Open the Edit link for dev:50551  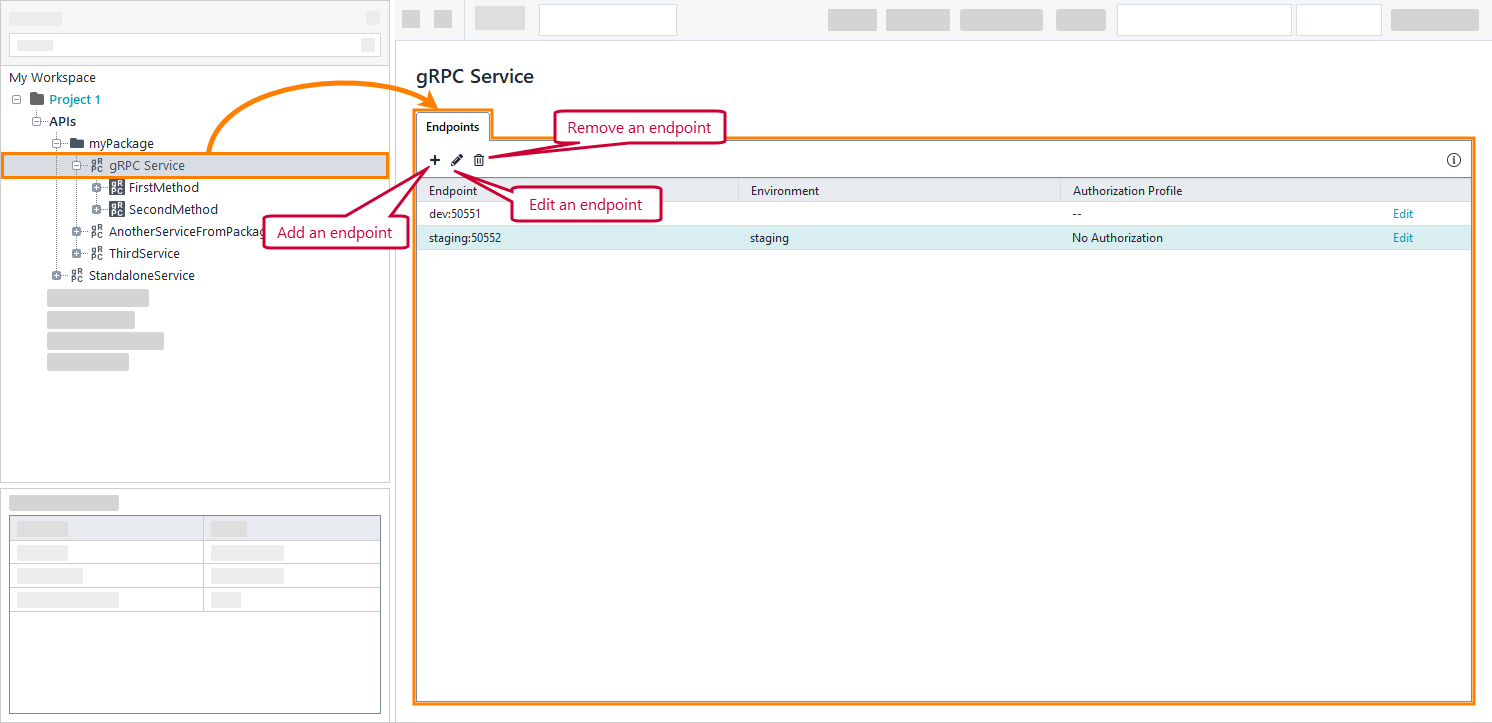(x=1402, y=213)
